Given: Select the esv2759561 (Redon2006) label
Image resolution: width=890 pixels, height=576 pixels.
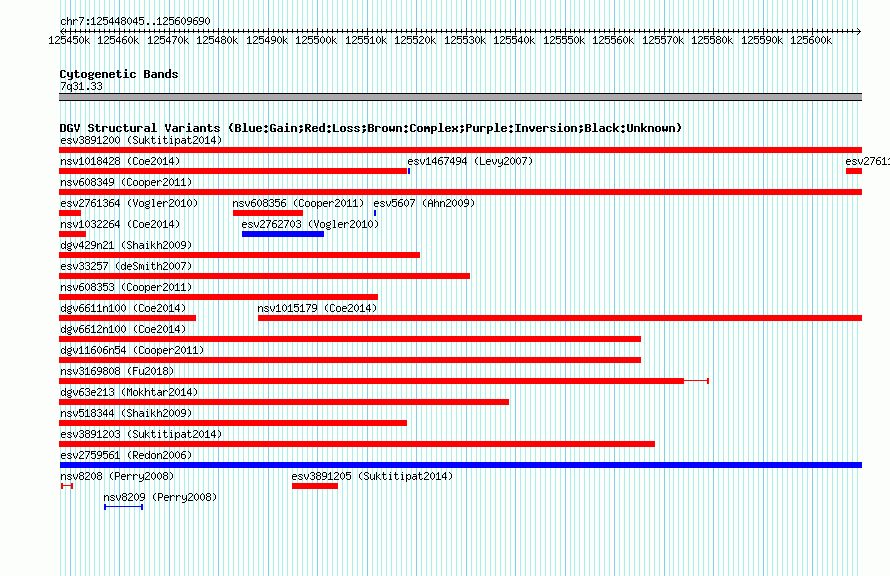Looking at the screenshot, I should 126,455.
